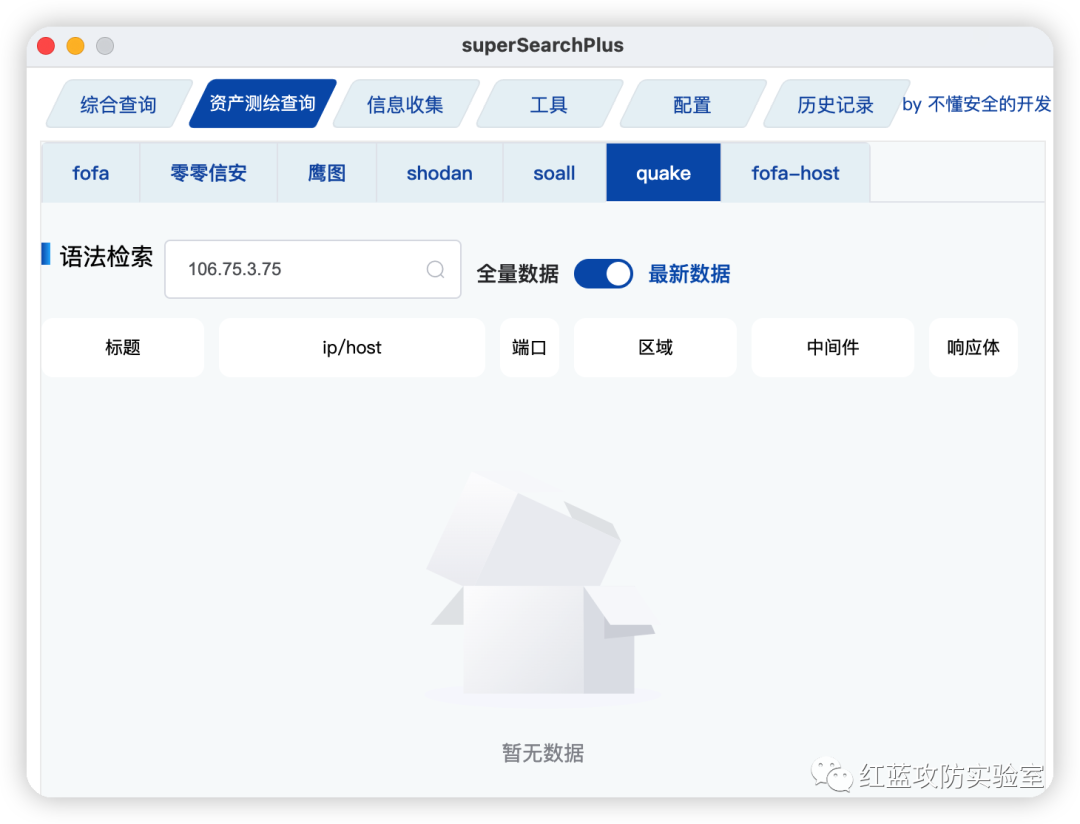Toggle the 全量数据/最新数据 switch
Screen dimensions: 1080x824
tap(603, 274)
